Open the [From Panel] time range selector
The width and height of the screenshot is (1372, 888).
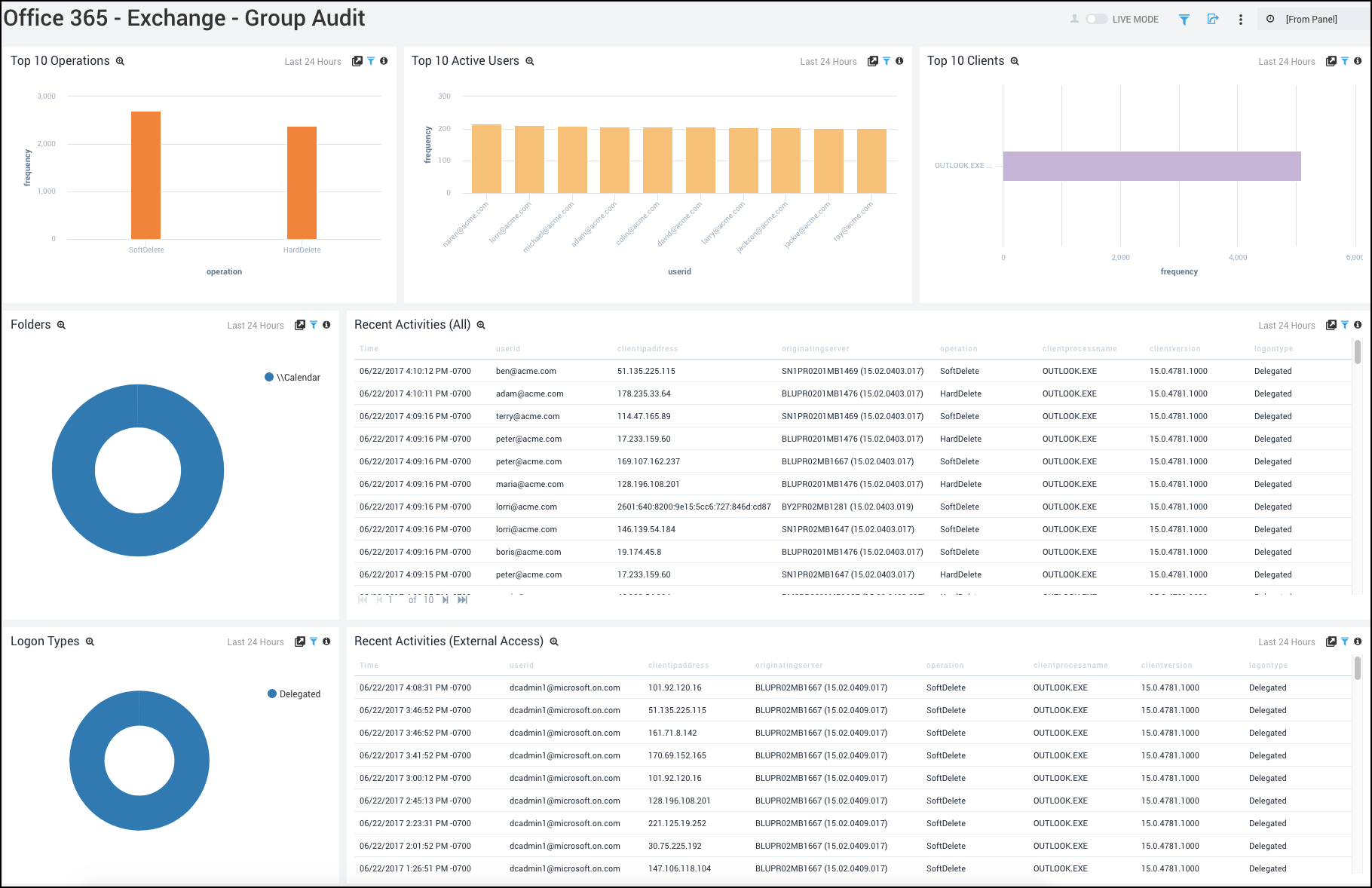1312,19
